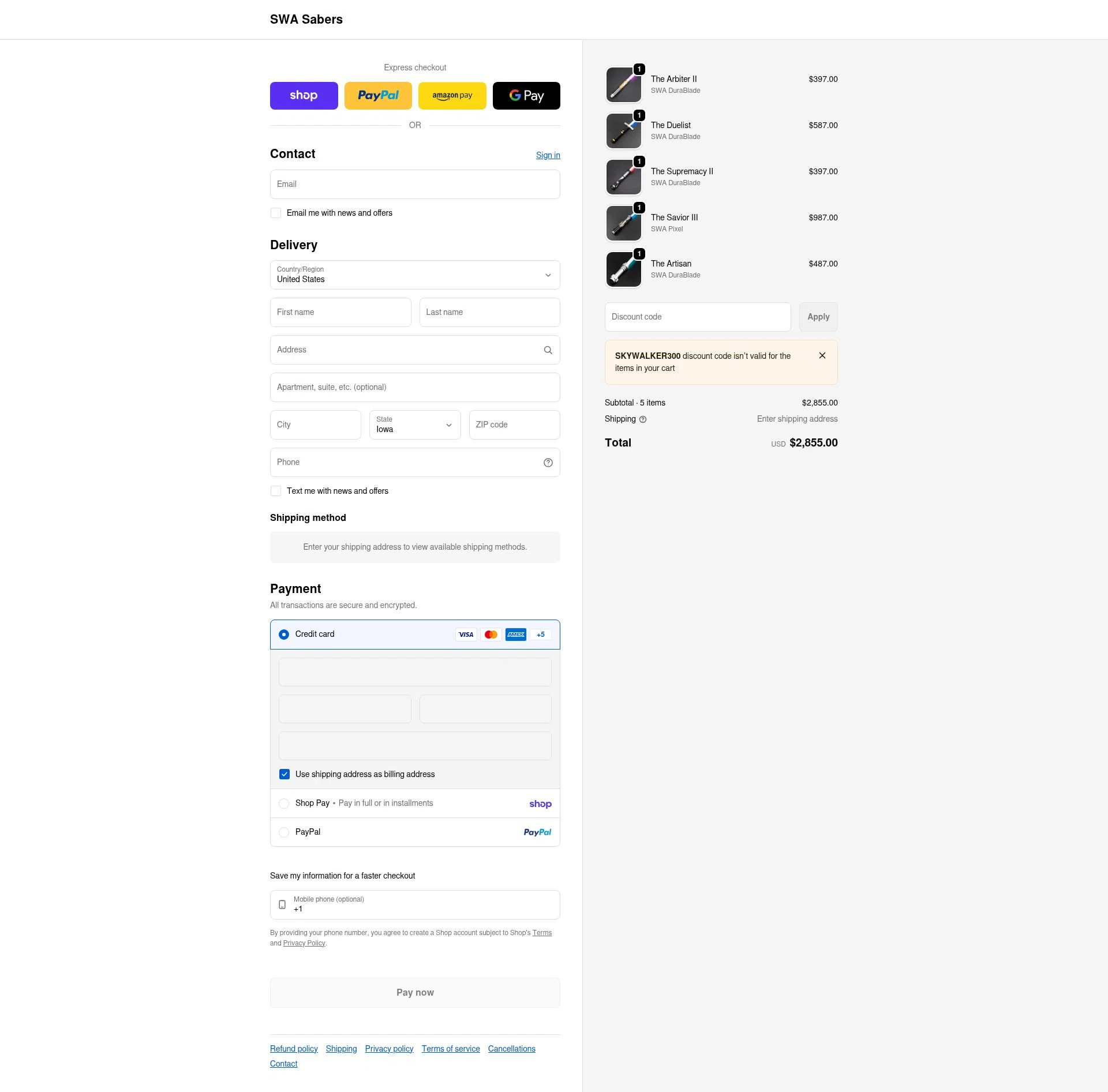
Task: Open the Country/Region dropdown
Action: pyautogui.click(x=548, y=275)
